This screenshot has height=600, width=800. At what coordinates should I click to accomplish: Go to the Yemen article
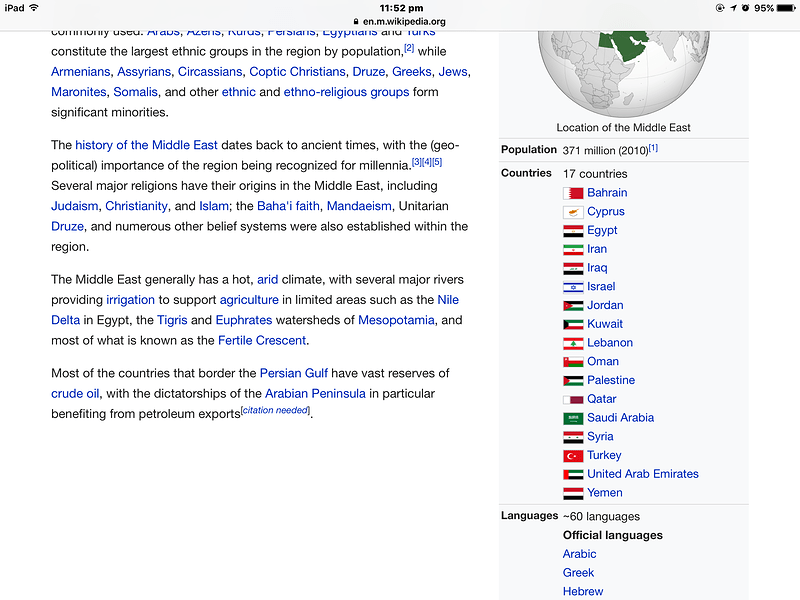click(x=605, y=493)
